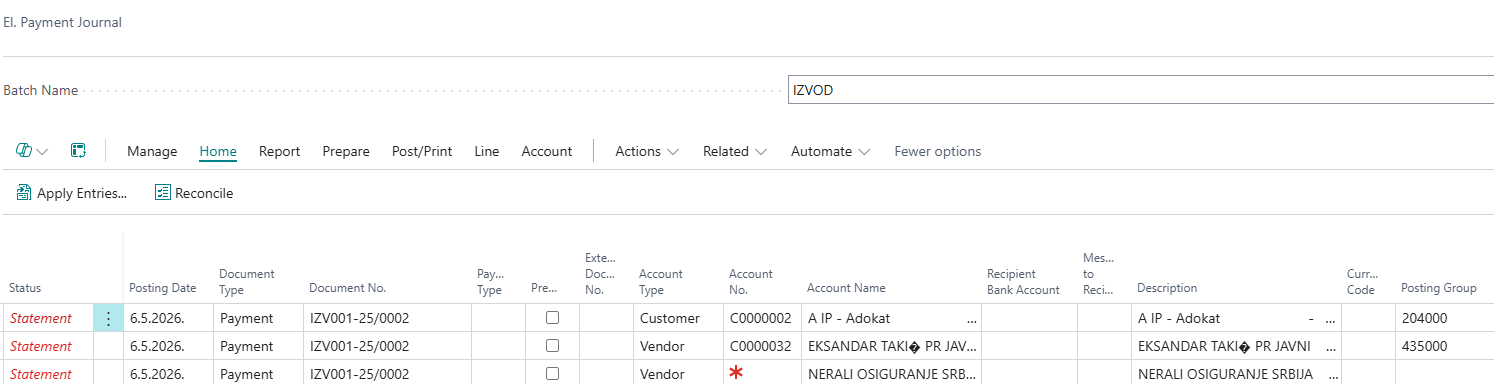The image size is (1494, 384).
Task: Select account number C0000032 cell
Action: pyautogui.click(x=761, y=346)
